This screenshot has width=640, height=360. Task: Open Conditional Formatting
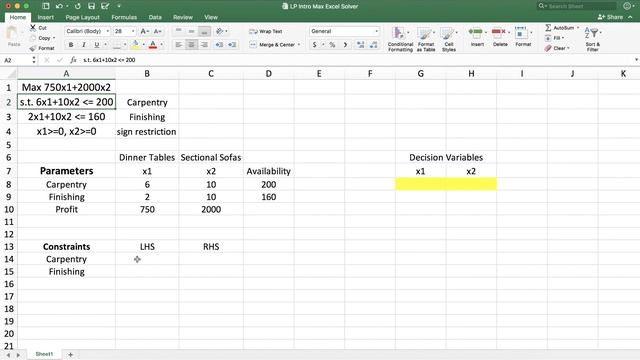400,39
